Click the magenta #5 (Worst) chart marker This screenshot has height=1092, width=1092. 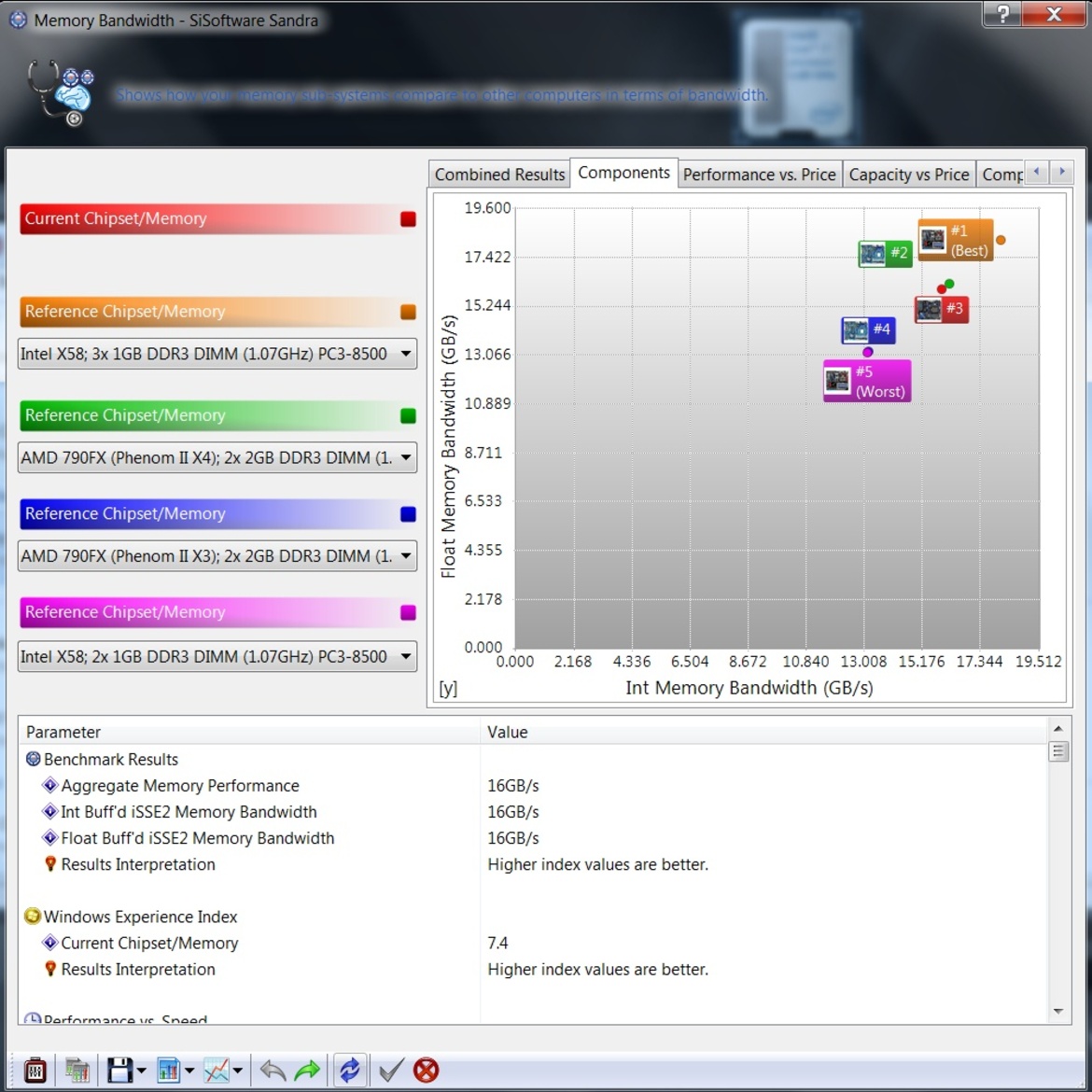(867, 381)
